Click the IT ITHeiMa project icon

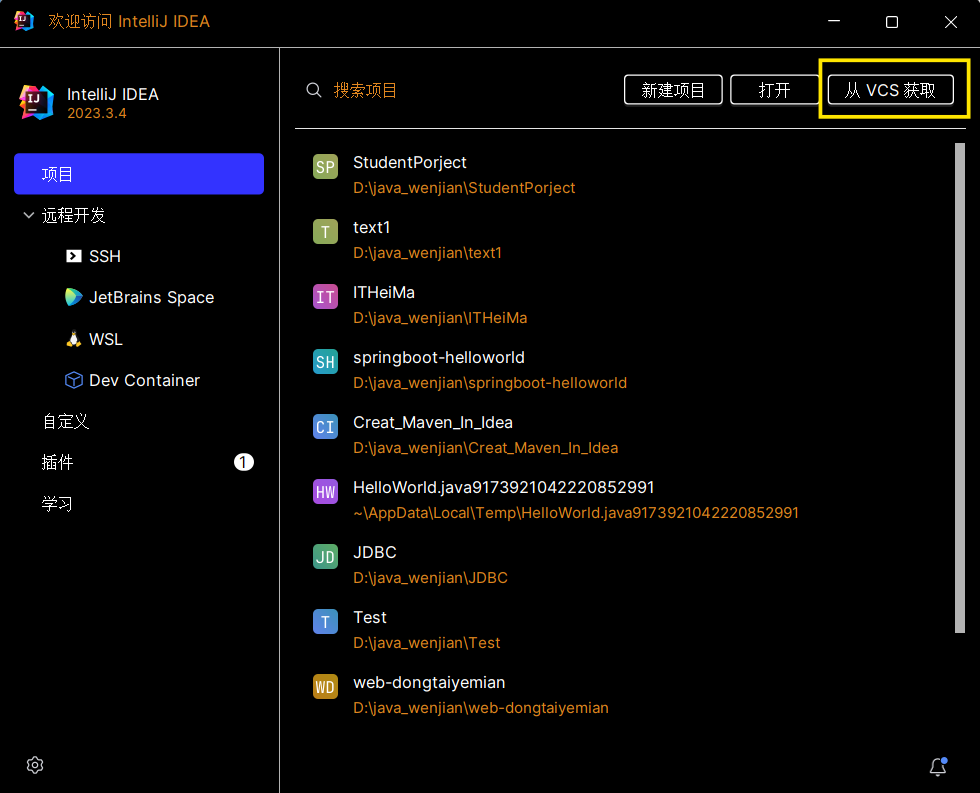click(x=325, y=297)
